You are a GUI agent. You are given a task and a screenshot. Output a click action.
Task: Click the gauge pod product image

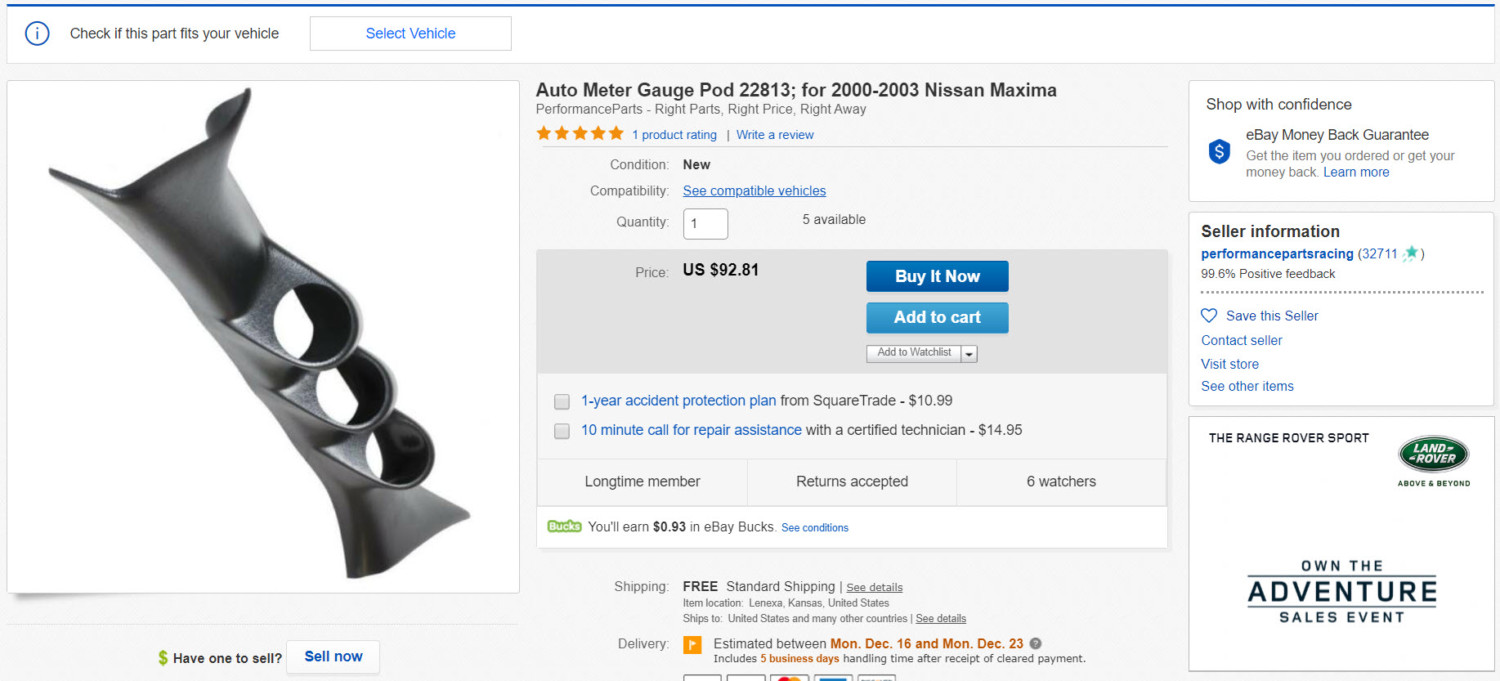coord(263,336)
